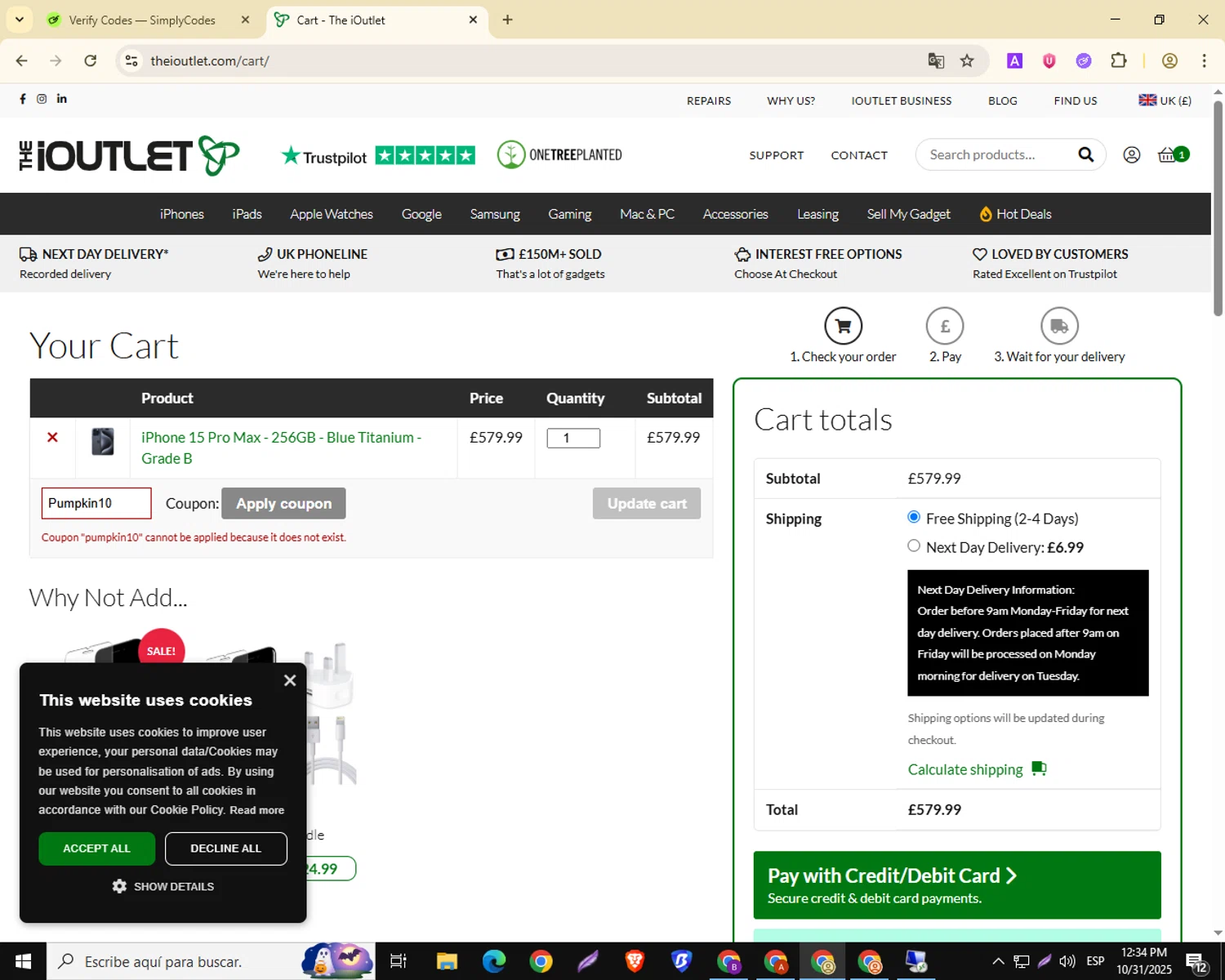Click the browser address bar URL

point(210,60)
